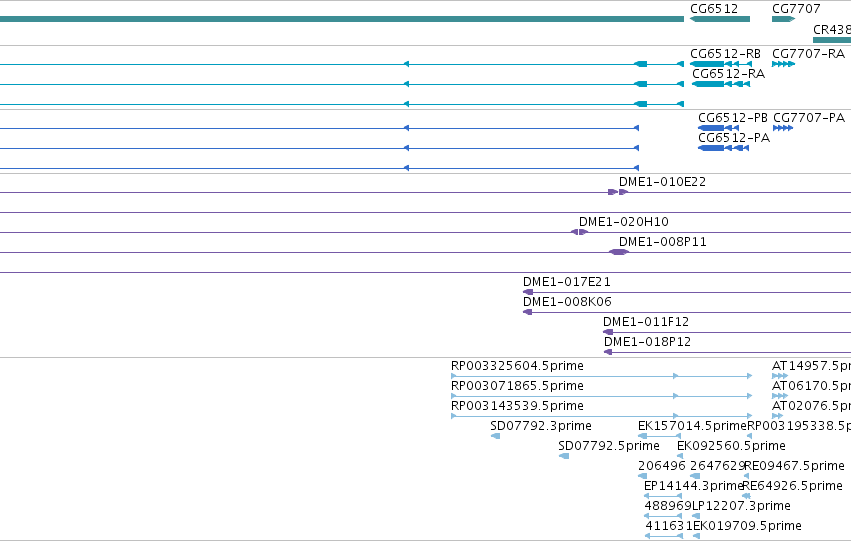
Task: Click the CG7707-RA transcript arrows
Action: coord(784,64)
